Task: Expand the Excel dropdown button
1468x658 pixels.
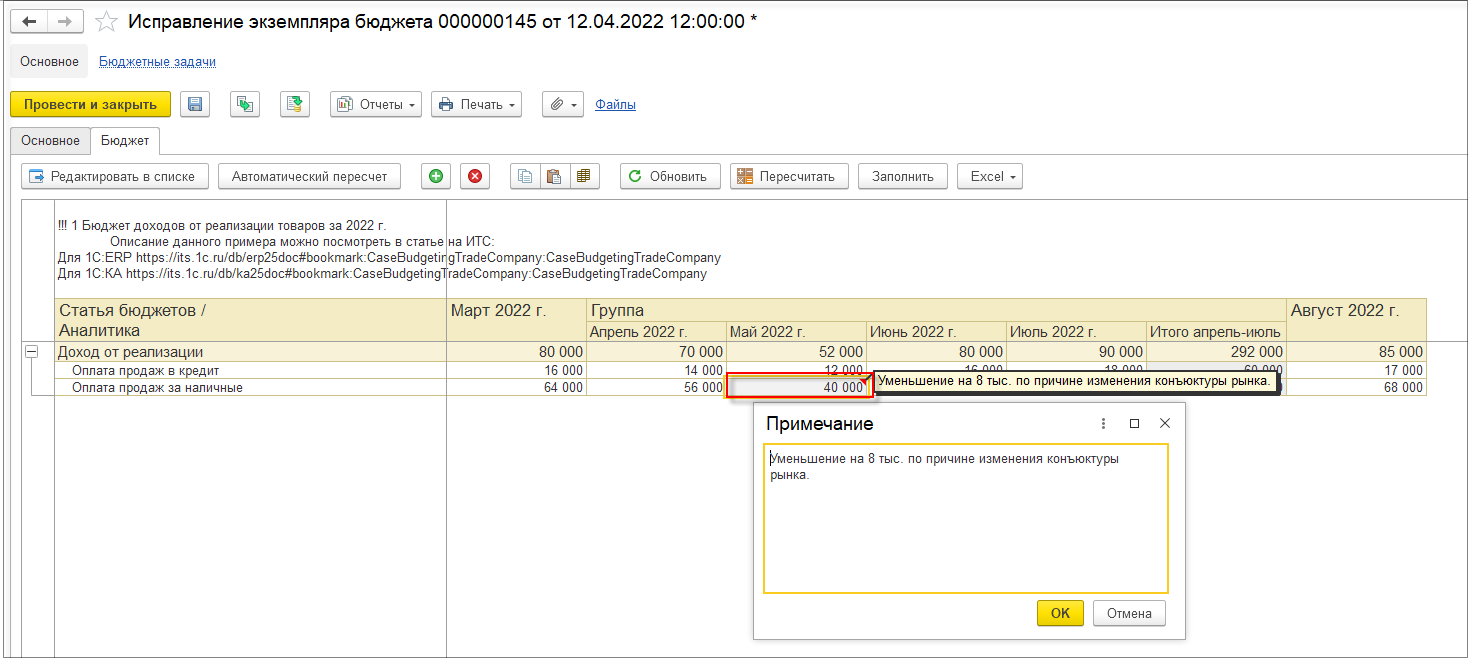Action: [x=990, y=177]
